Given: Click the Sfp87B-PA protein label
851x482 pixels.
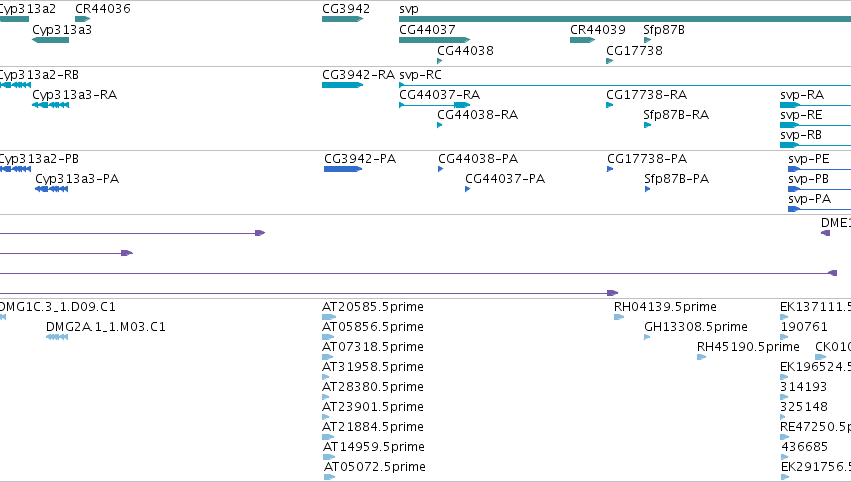Looking at the screenshot, I should point(676,179).
